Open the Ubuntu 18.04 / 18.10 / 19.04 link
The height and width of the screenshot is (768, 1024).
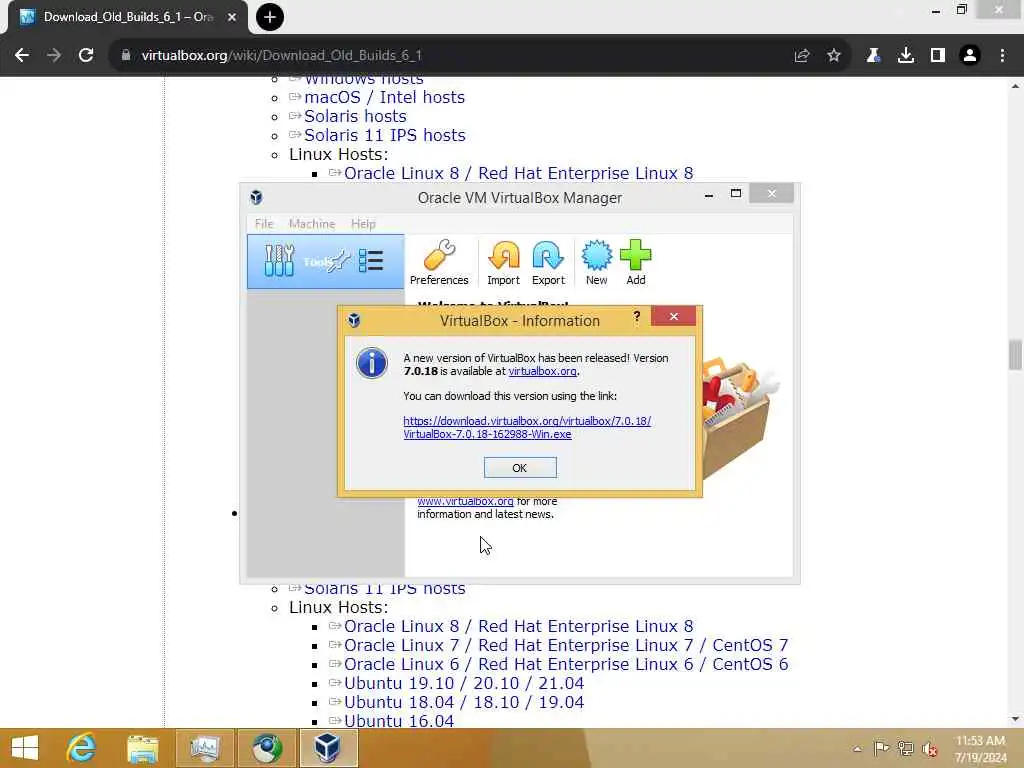click(x=464, y=702)
